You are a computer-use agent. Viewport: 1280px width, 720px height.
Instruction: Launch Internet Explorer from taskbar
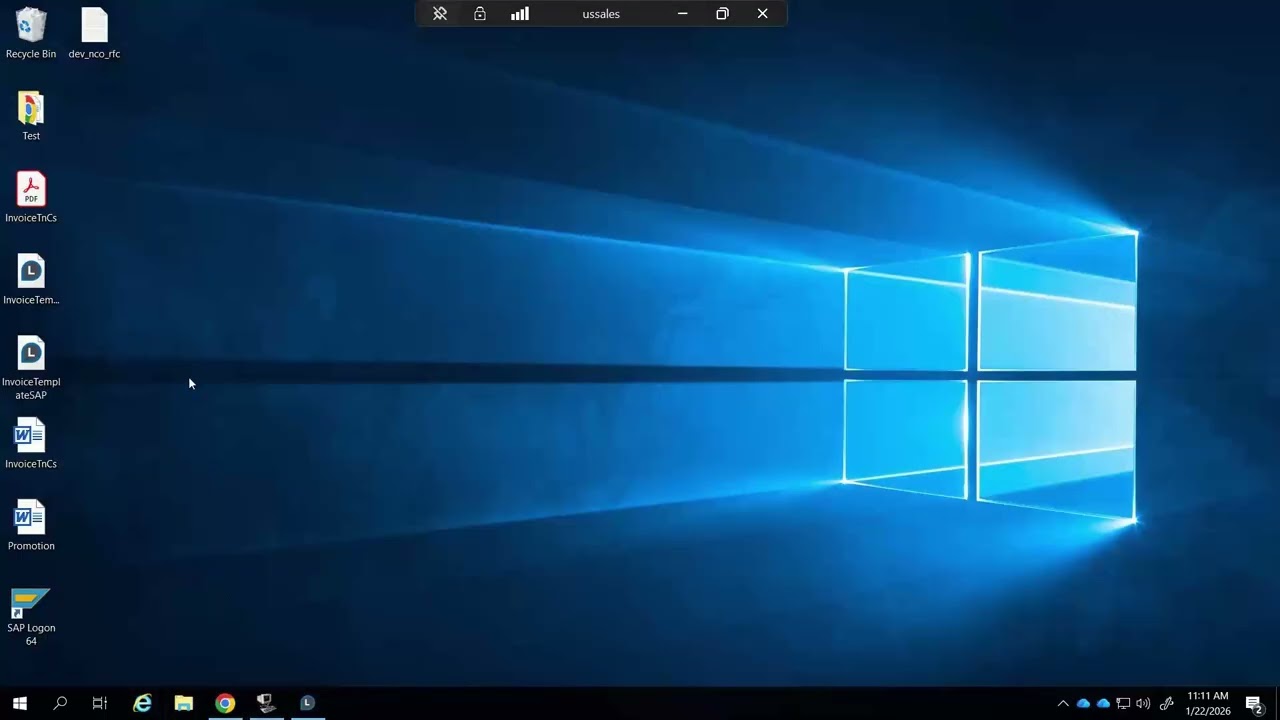click(x=143, y=703)
